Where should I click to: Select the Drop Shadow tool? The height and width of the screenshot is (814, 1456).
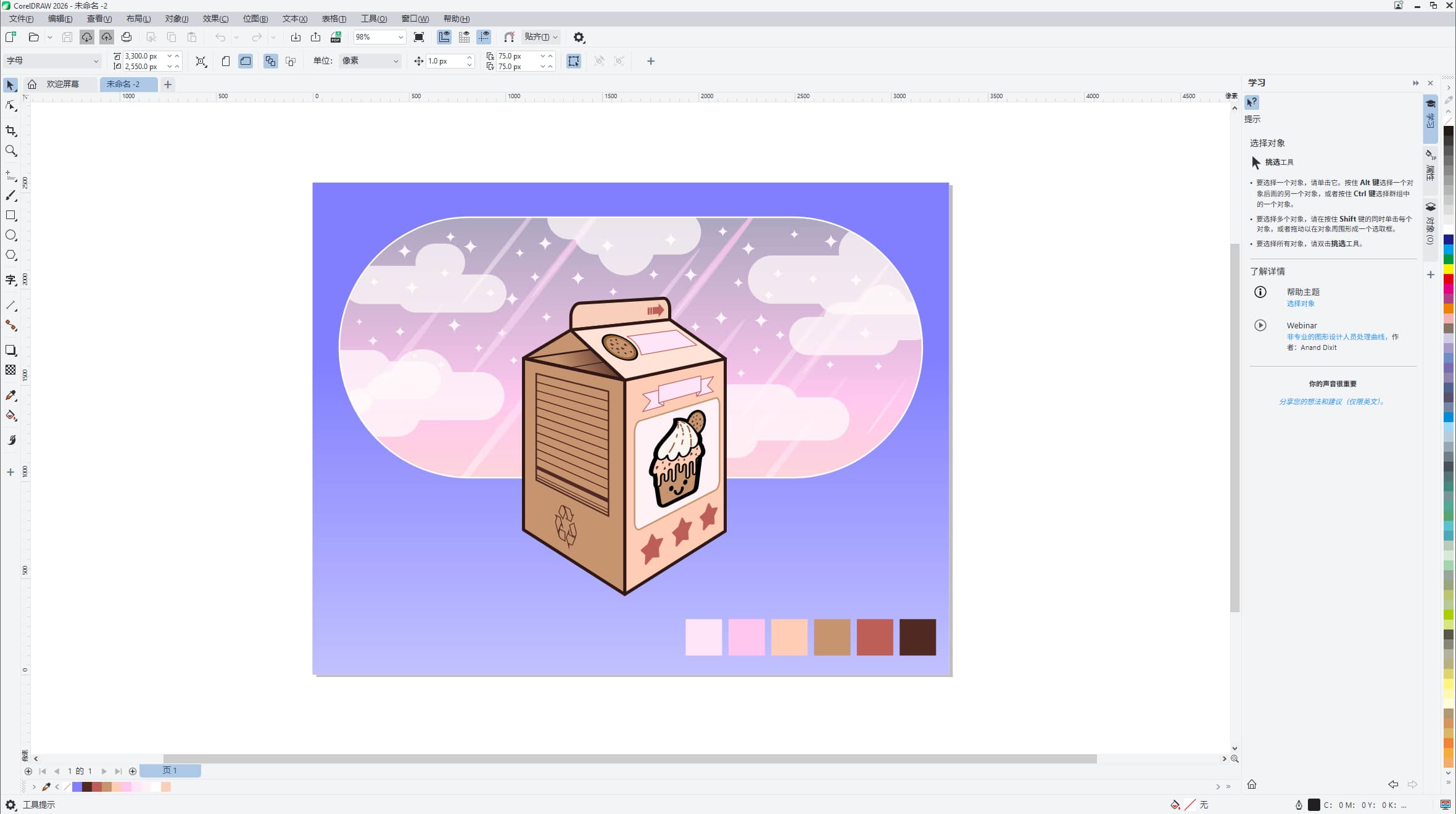pos(10,350)
